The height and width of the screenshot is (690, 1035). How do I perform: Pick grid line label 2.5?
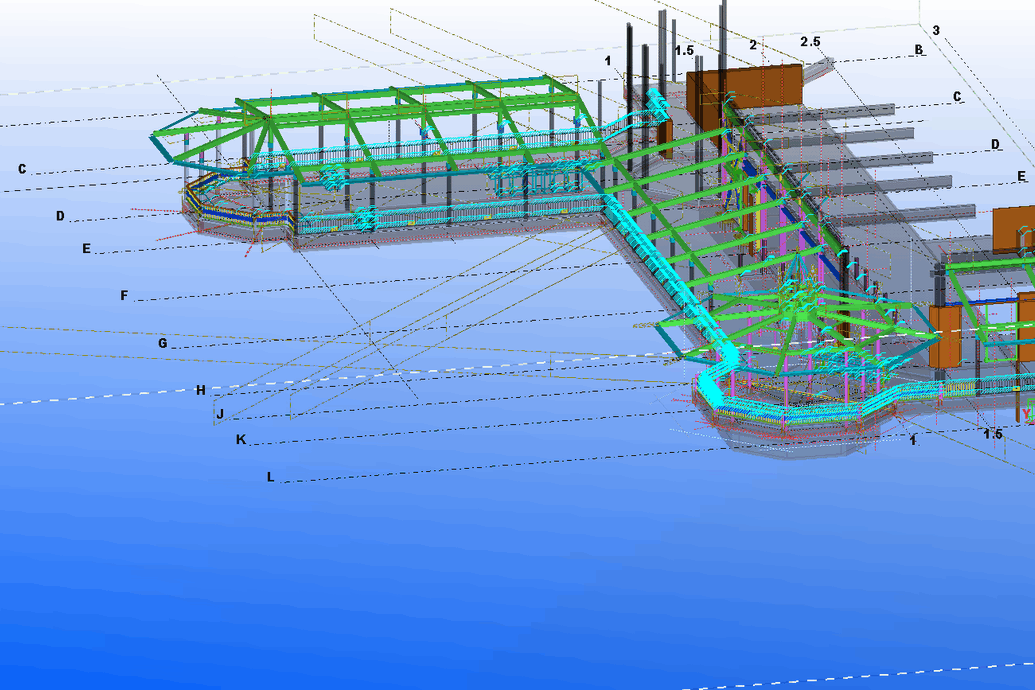[810, 41]
